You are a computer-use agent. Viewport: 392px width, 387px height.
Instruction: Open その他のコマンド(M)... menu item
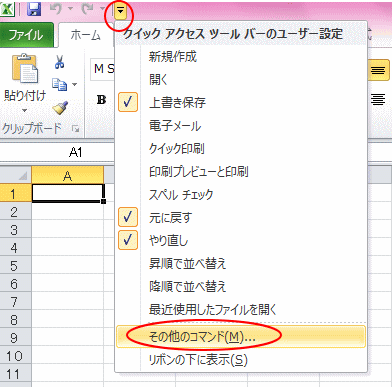(241, 337)
